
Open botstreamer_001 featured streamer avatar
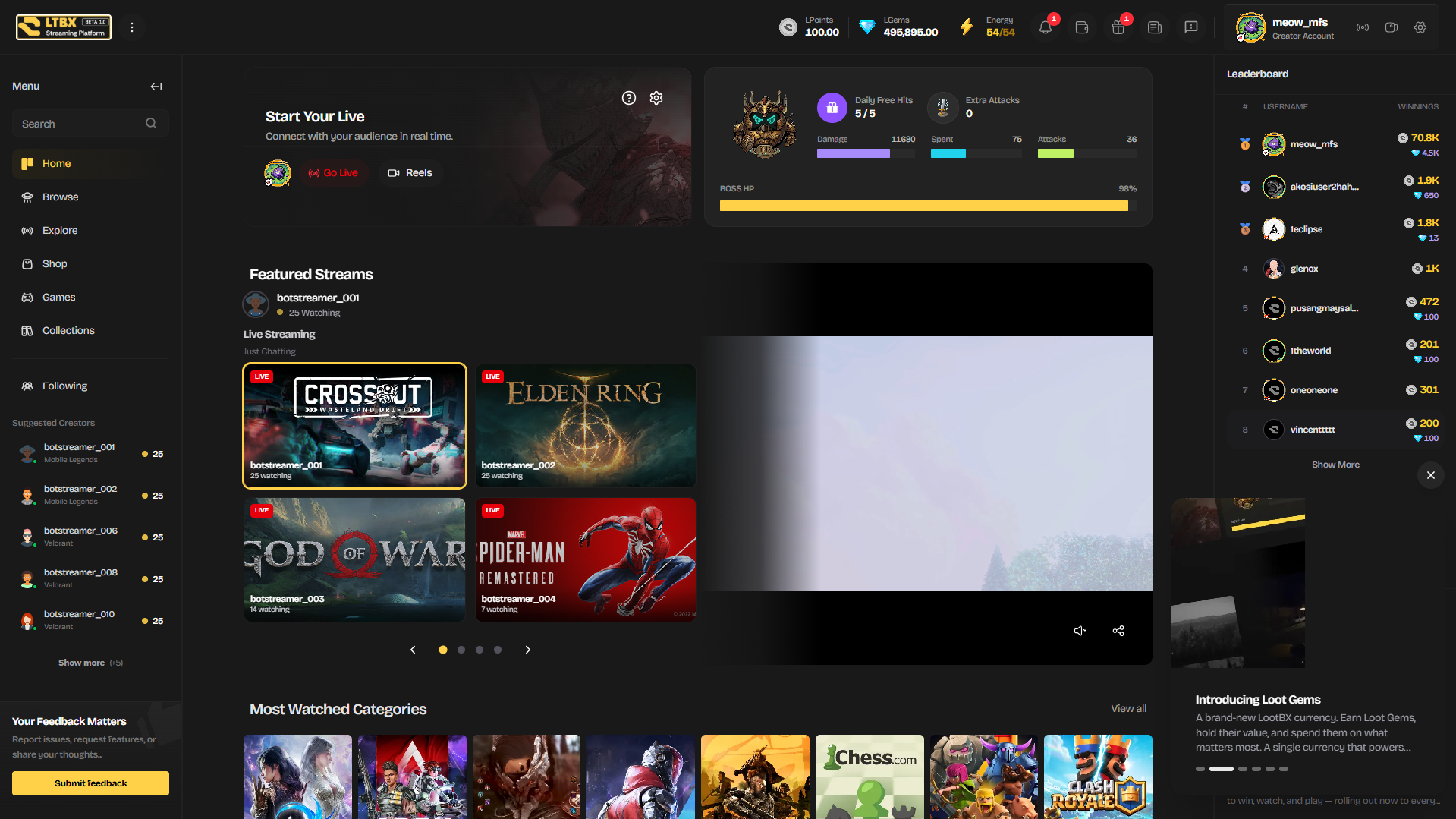pos(256,304)
